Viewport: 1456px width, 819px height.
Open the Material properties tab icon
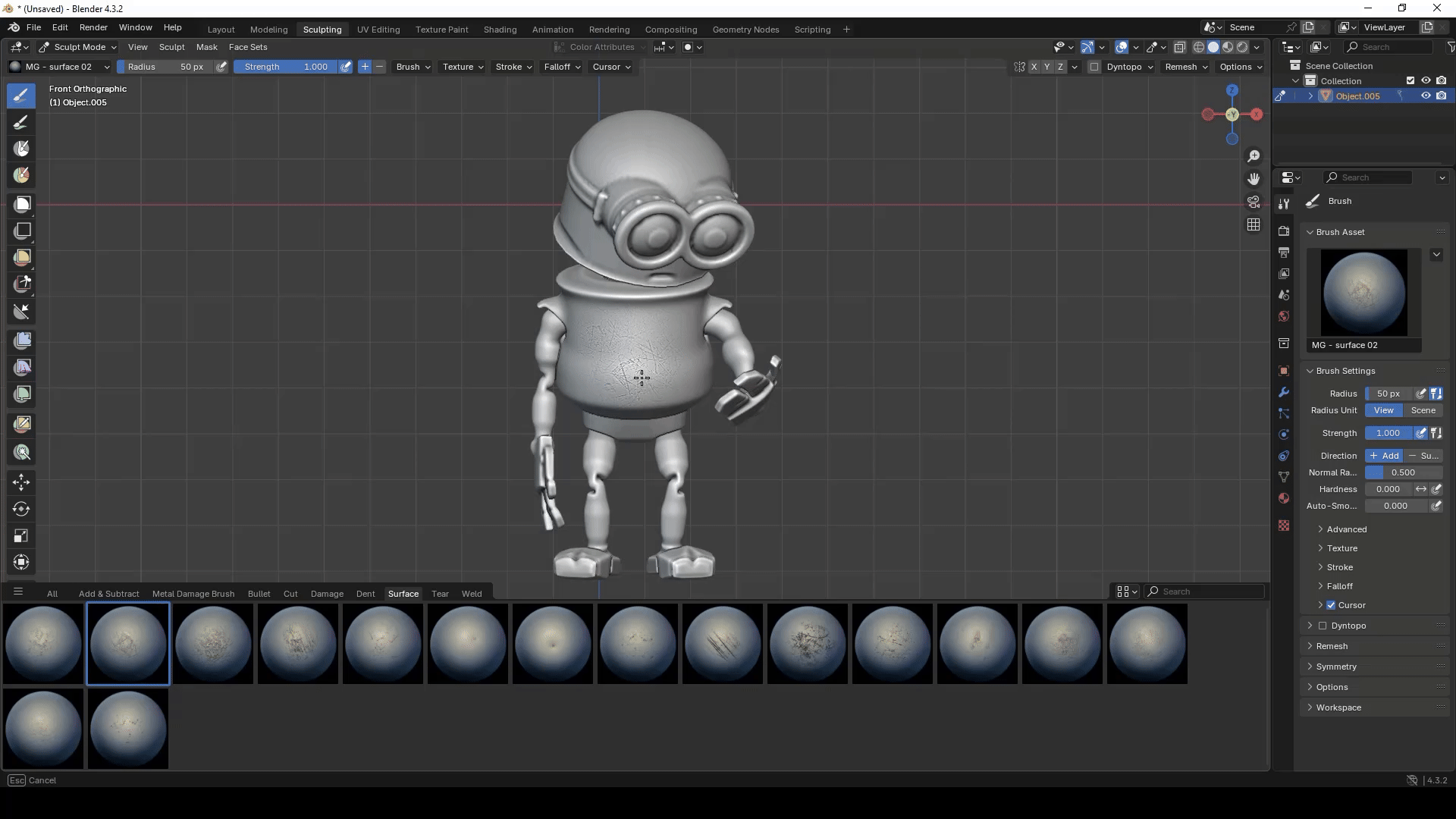(1283, 498)
